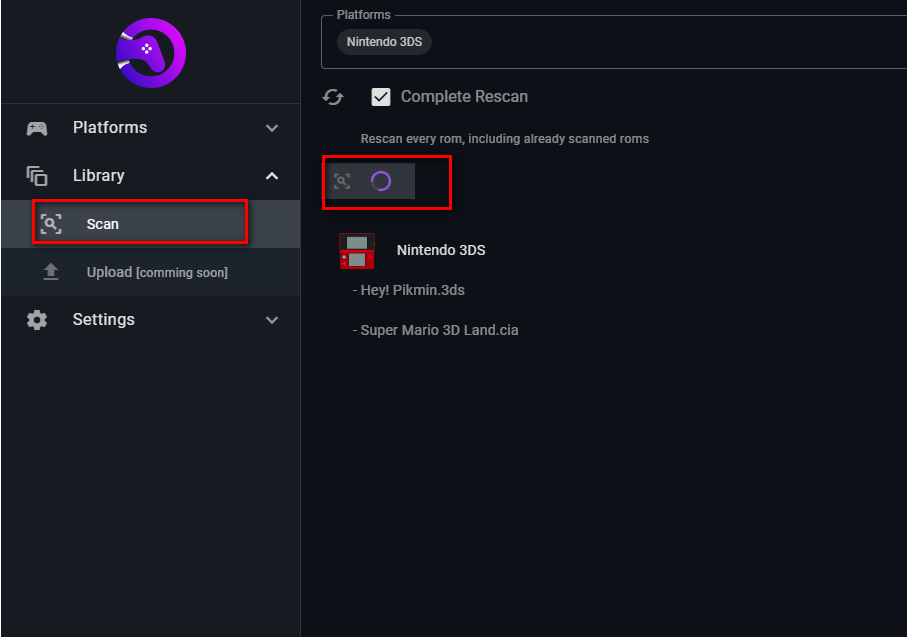This screenshot has width=907, height=637.
Task: Click the Library stacked-pages icon
Action: (x=37, y=176)
